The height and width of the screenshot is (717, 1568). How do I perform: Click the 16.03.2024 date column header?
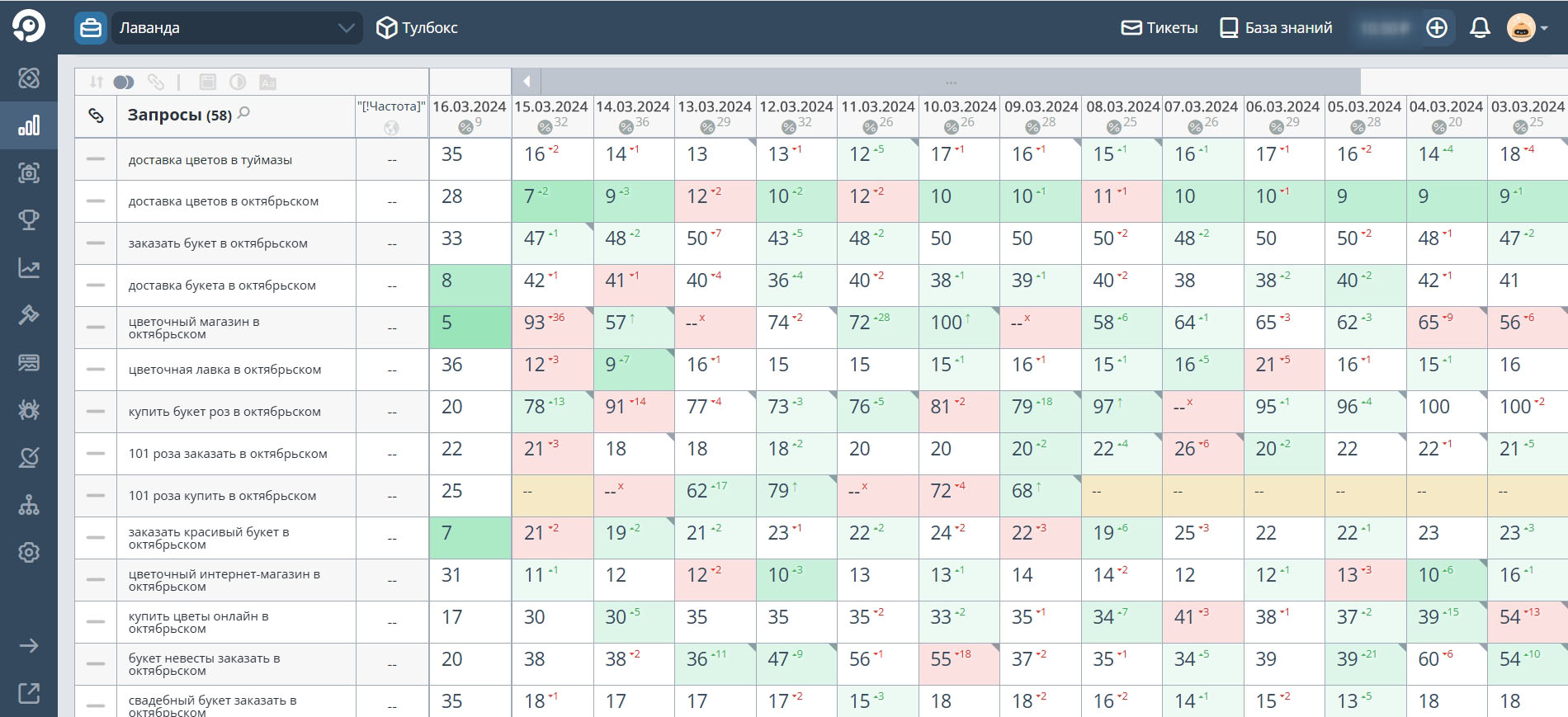[469, 107]
